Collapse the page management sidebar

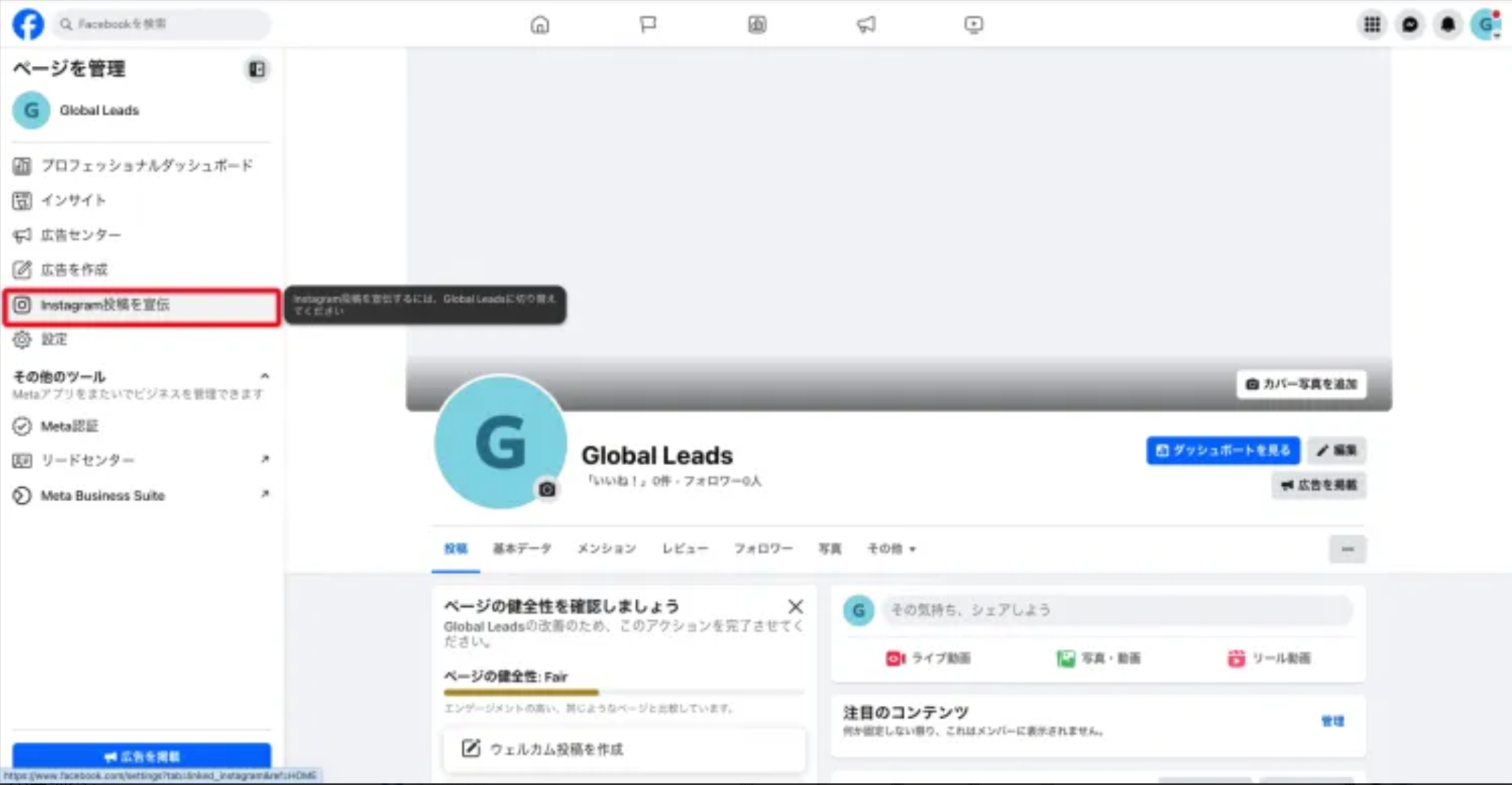257,69
